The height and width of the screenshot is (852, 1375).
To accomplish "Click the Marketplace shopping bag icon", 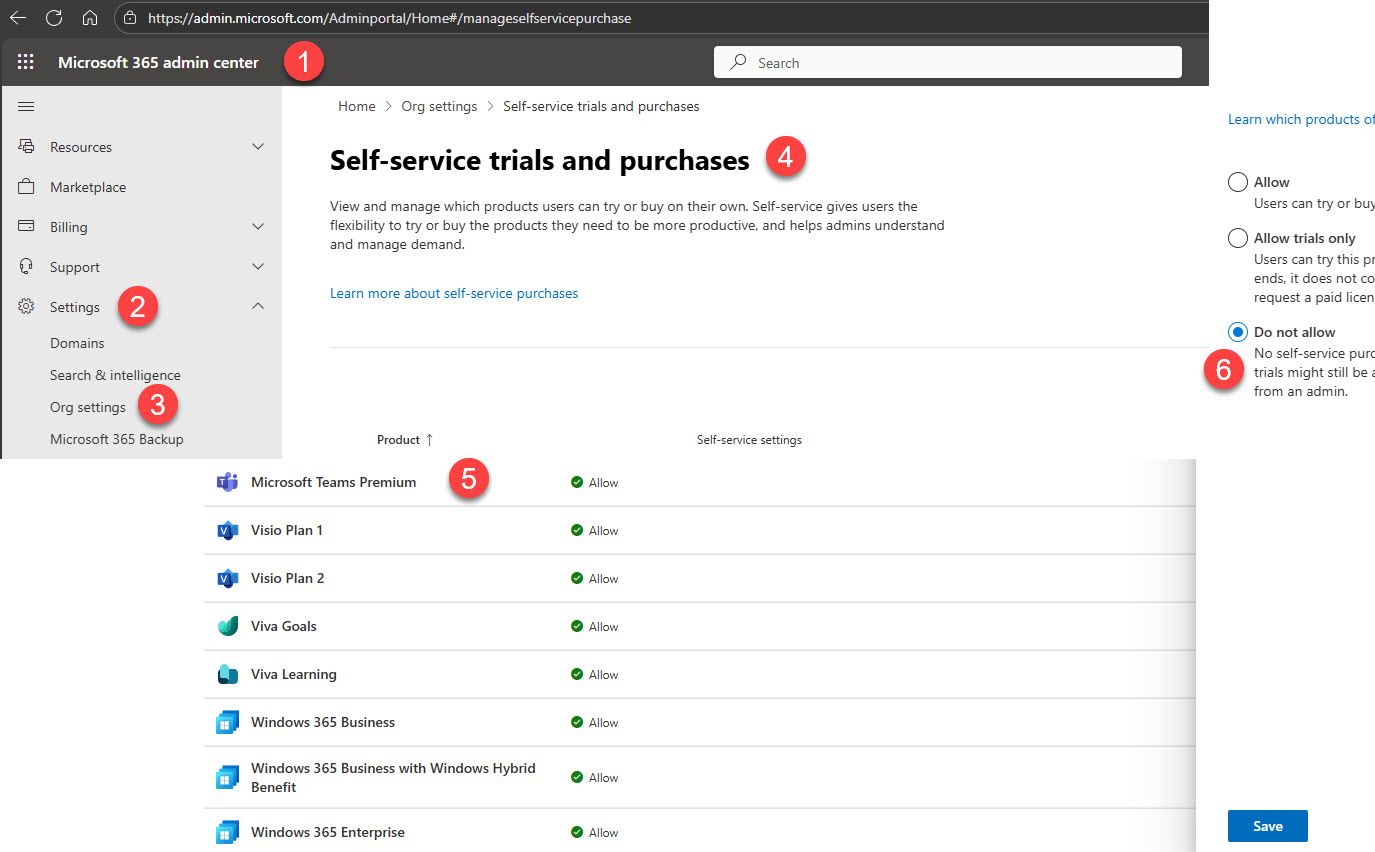I will pos(27,186).
